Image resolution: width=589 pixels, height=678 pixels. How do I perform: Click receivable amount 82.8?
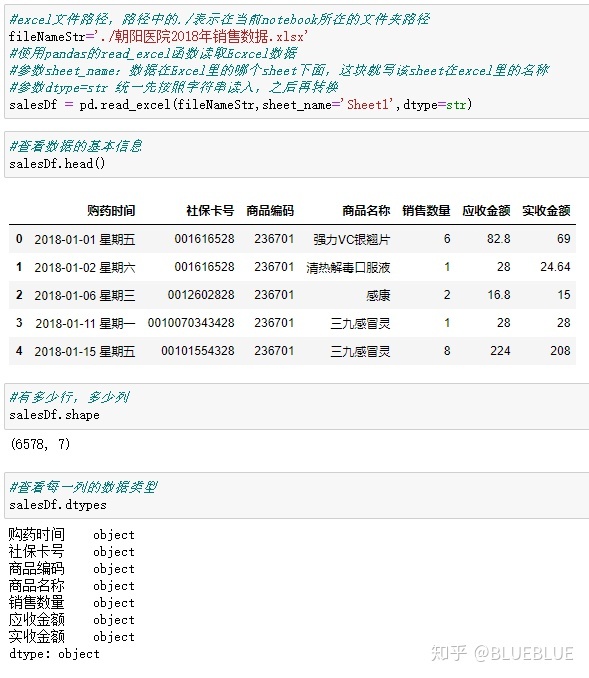(499, 239)
